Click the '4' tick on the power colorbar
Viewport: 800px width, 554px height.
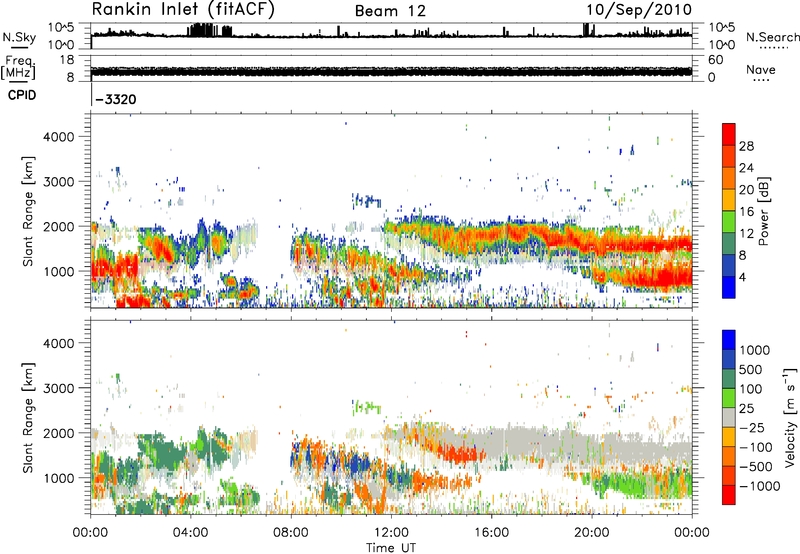click(743, 277)
